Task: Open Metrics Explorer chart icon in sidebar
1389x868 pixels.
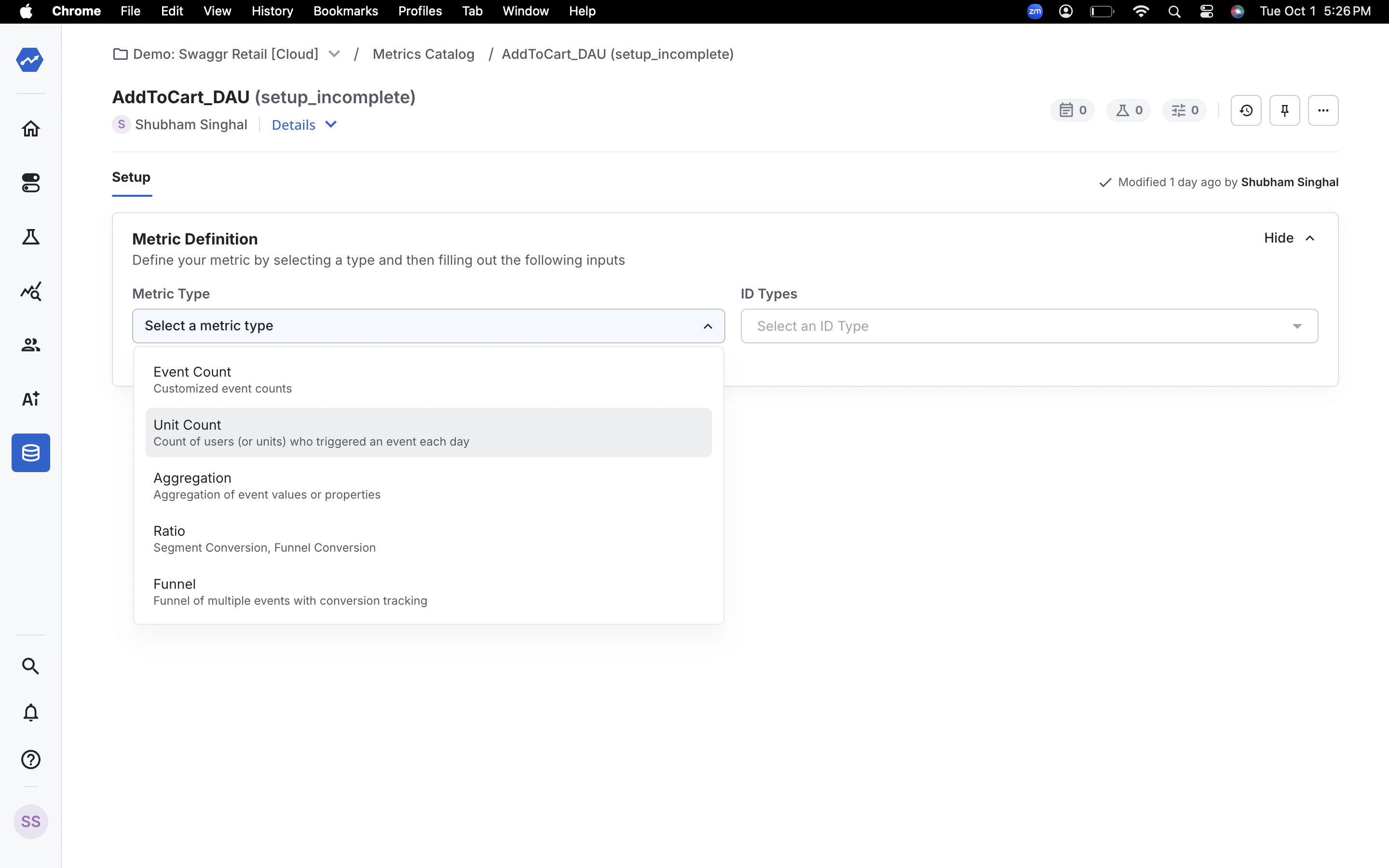Action: click(x=30, y=291)
